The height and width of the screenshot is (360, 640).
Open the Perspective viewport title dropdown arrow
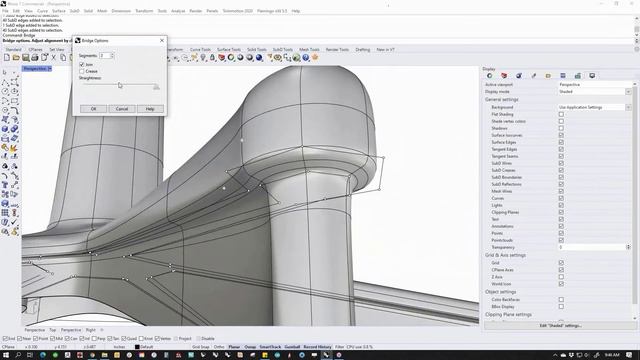point(49,69)
